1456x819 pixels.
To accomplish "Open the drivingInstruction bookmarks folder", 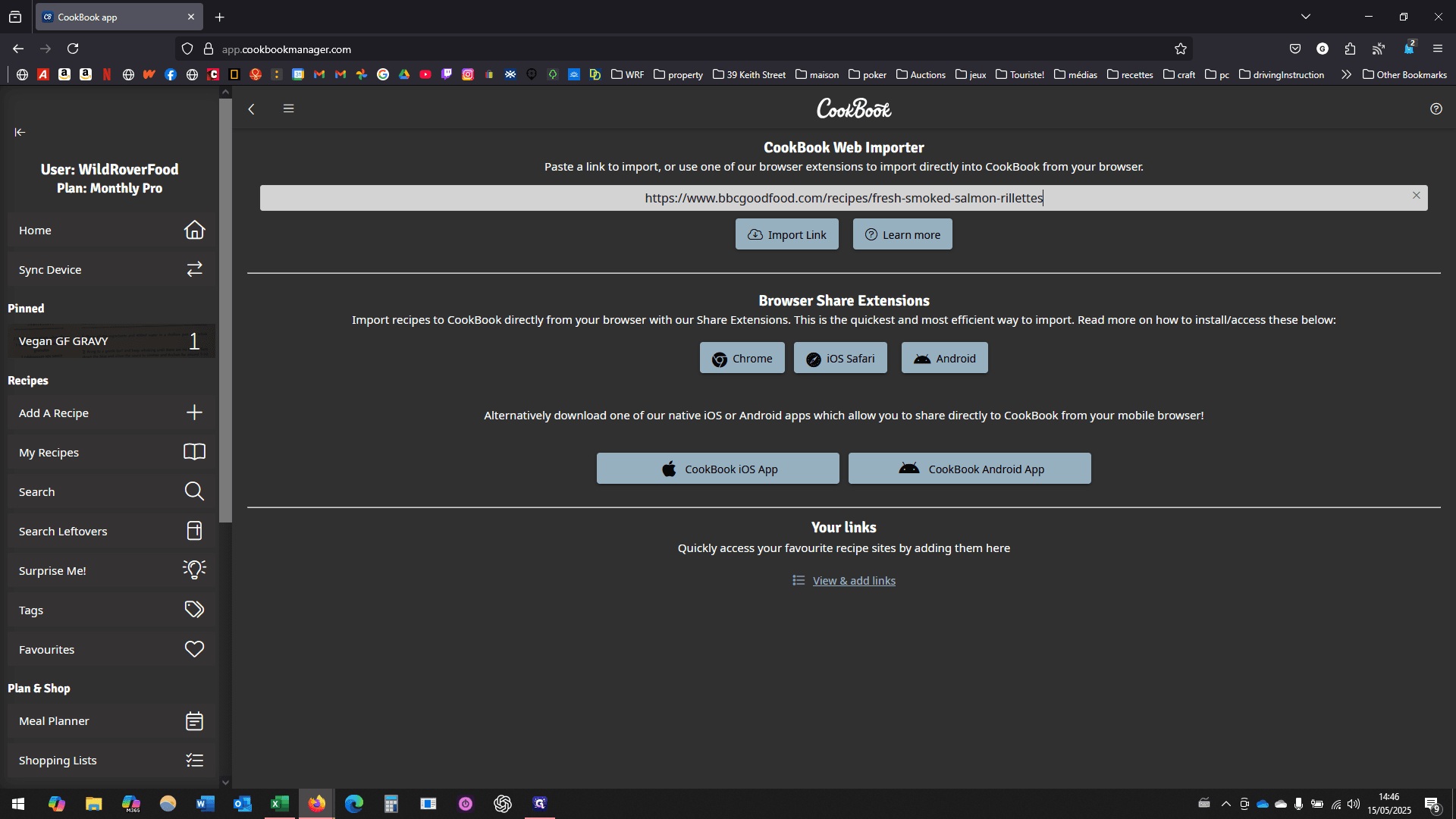I will [1282, 74].
